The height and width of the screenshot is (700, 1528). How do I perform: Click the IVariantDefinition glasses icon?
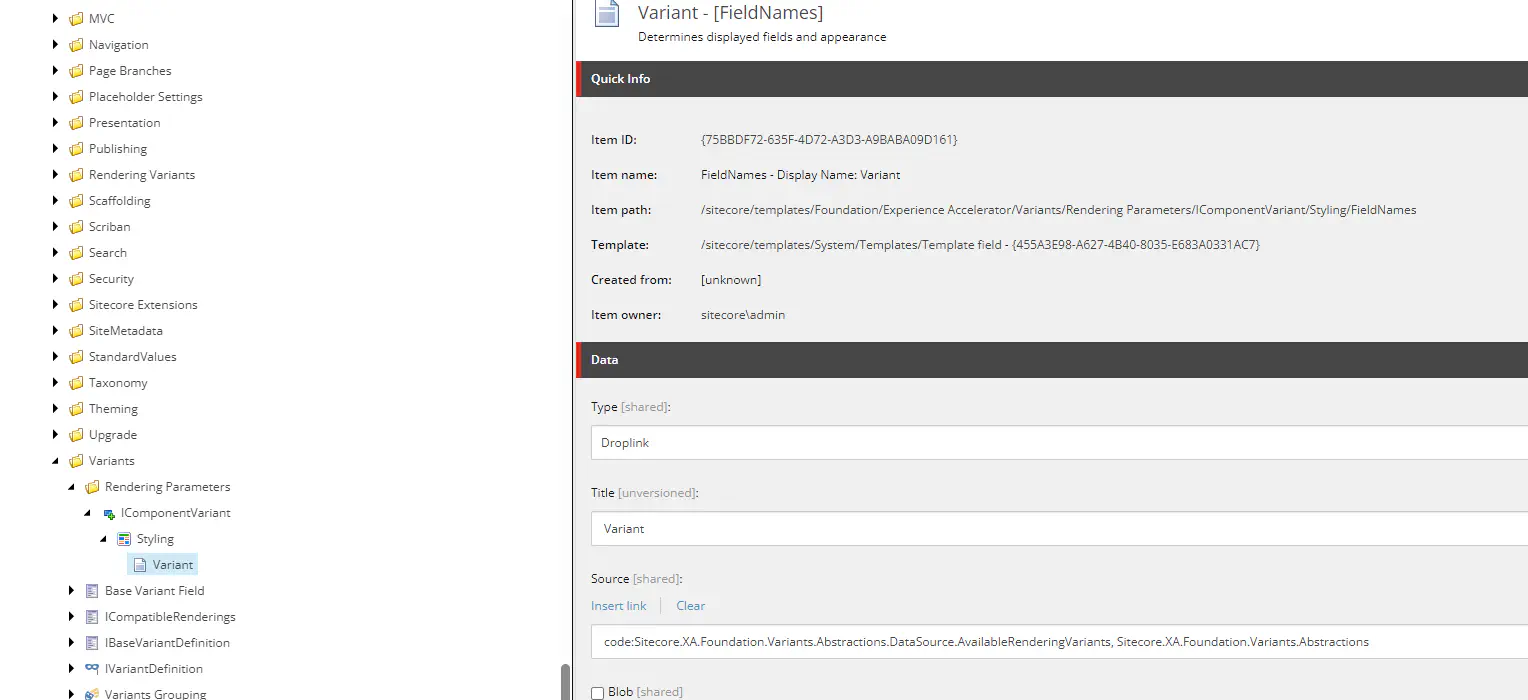tap(92, 669)
